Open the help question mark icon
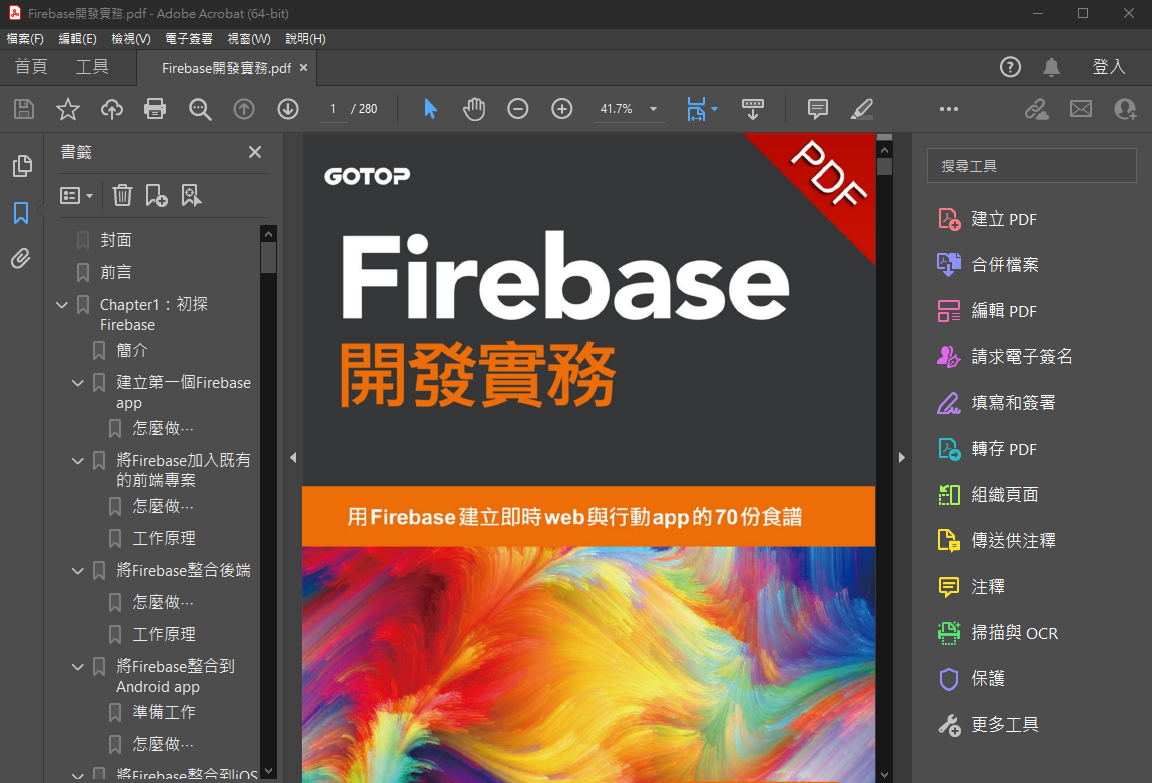This screenshot has height=783, width=1152. tap(1010, 68)
